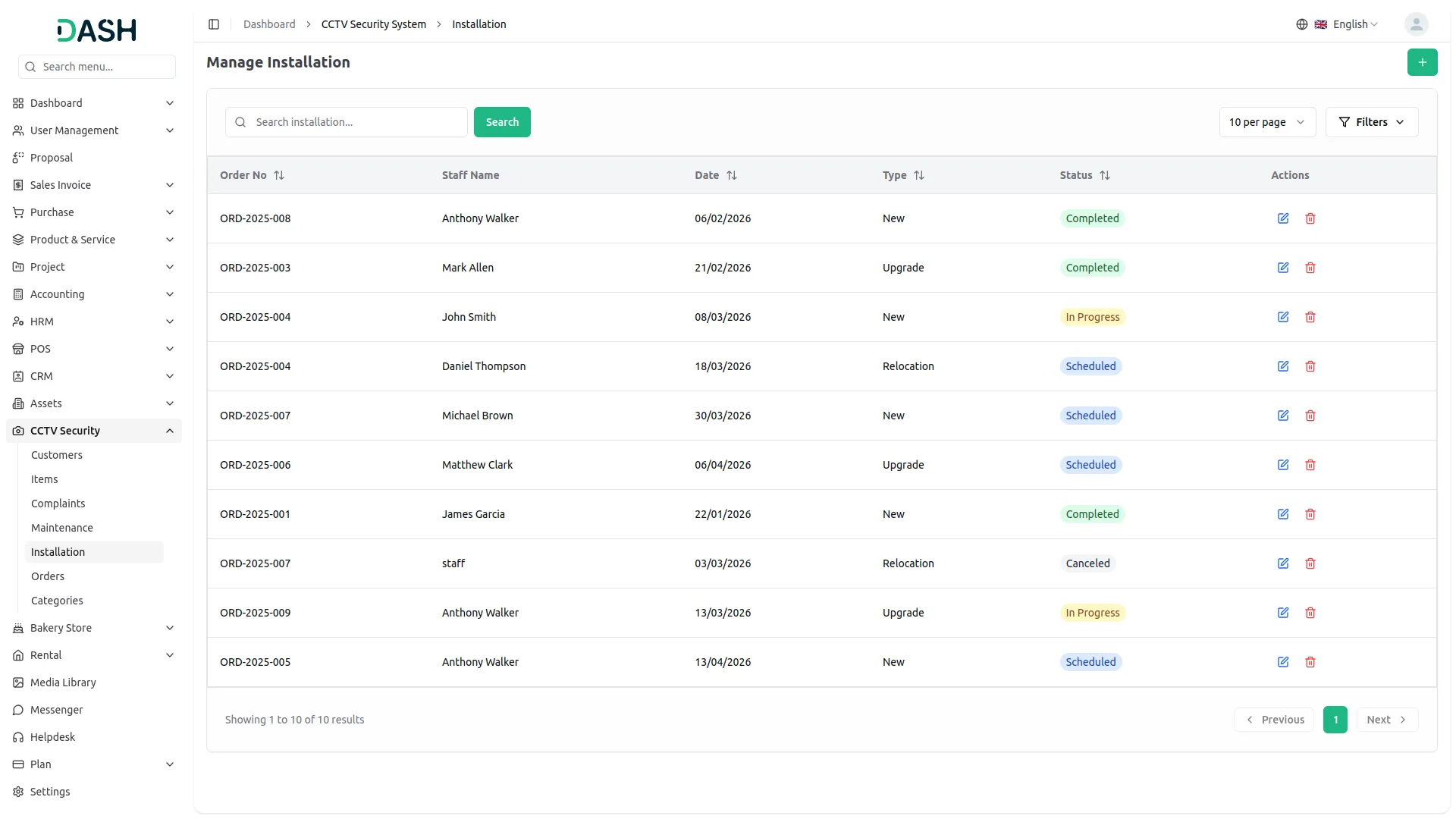The width and height of the screenshot is (1456, 819).
Task: Delete the Mark Allen installation row
Action: point(1310,268)
